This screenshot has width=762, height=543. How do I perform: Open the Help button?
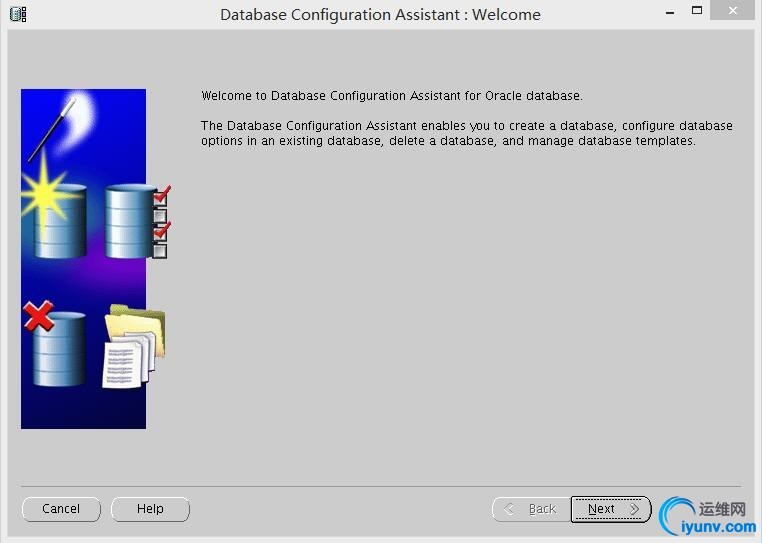(150, 509)
